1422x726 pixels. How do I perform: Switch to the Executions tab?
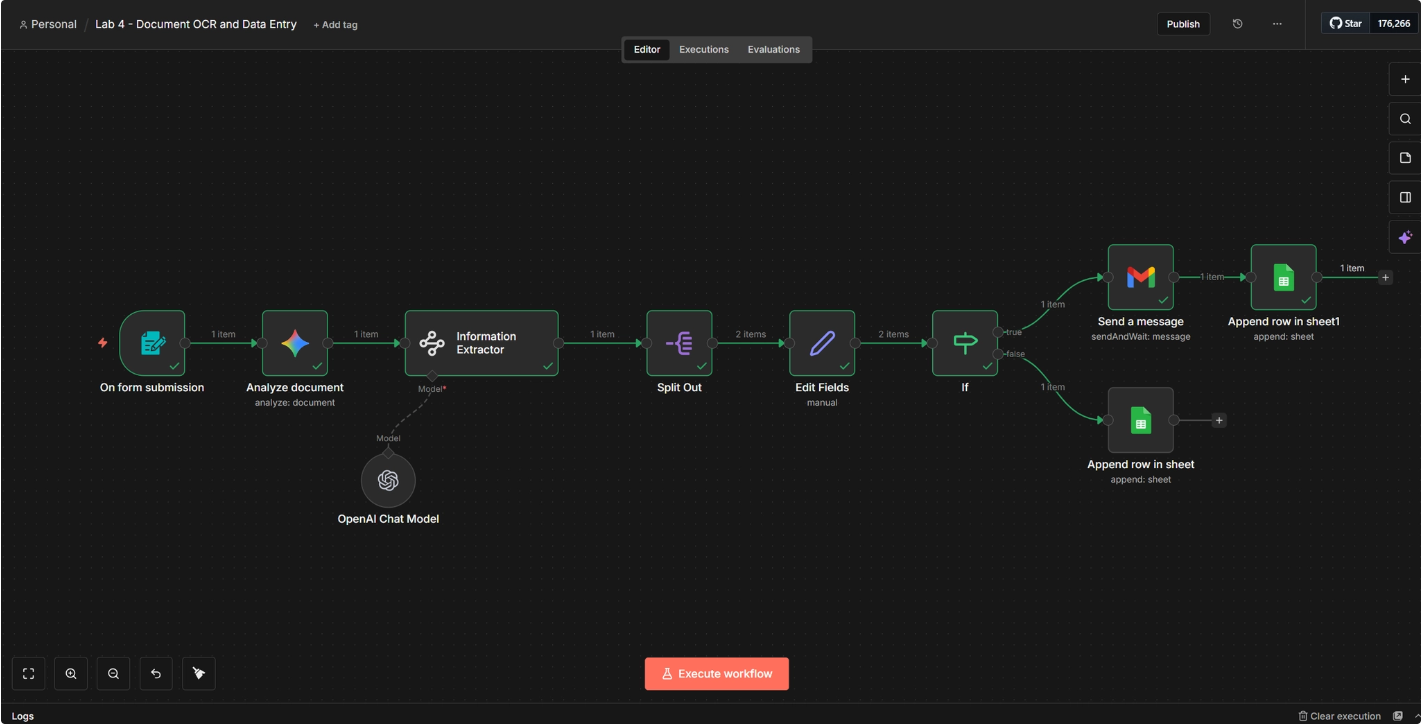[x=703, y=49]
